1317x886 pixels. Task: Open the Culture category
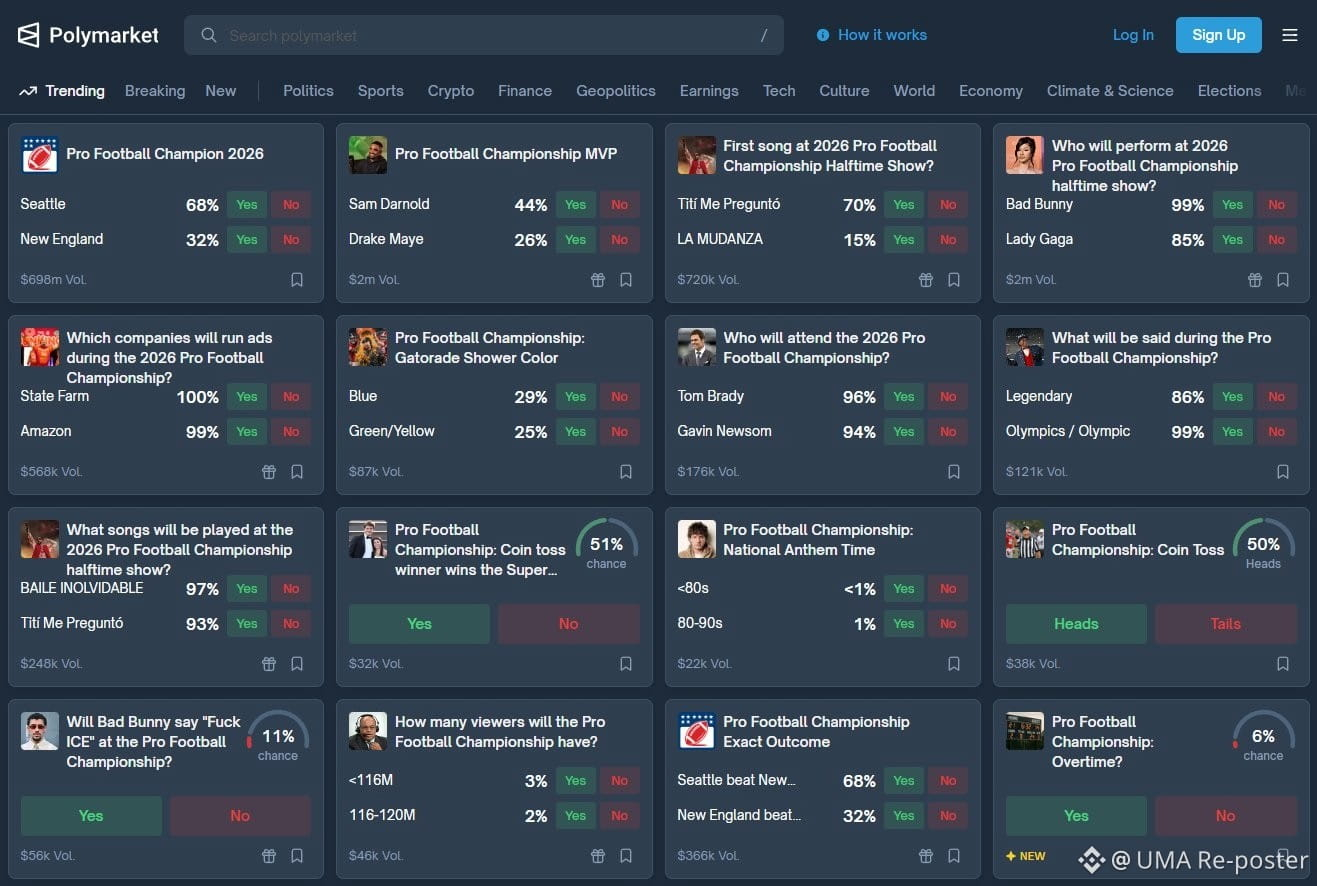pyautogui.click(x=844, y=91)
